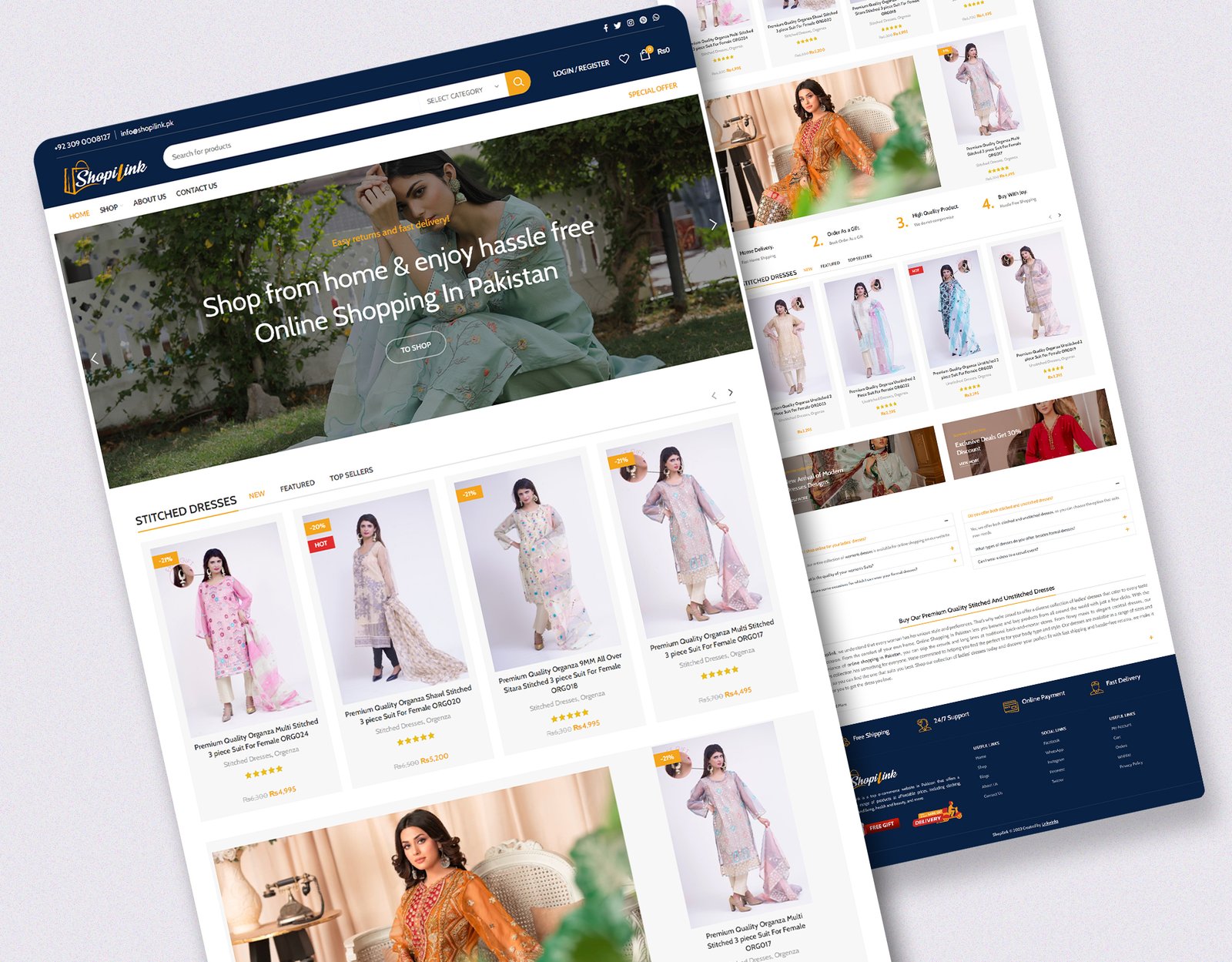1232x962 pixels.
Task: Click the info@shopilink.pk email link
Action: click(147, 128)
